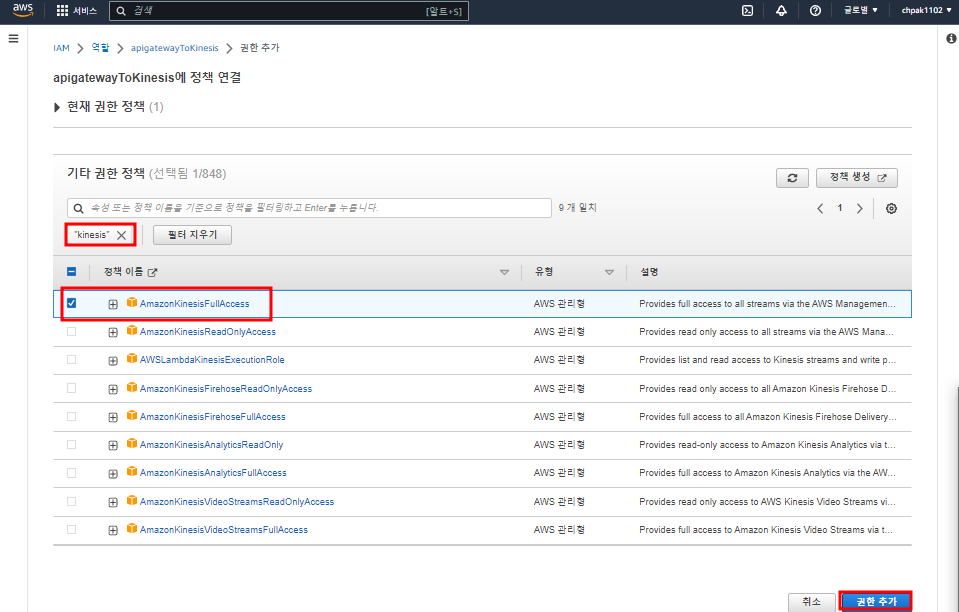Image resolution: width=959 pixels, height=612 pixels.
Task: Expand AmazonKinesisAnalyticsReadOnly policy details
Action: pyautogui.click(x=113, y=446)
